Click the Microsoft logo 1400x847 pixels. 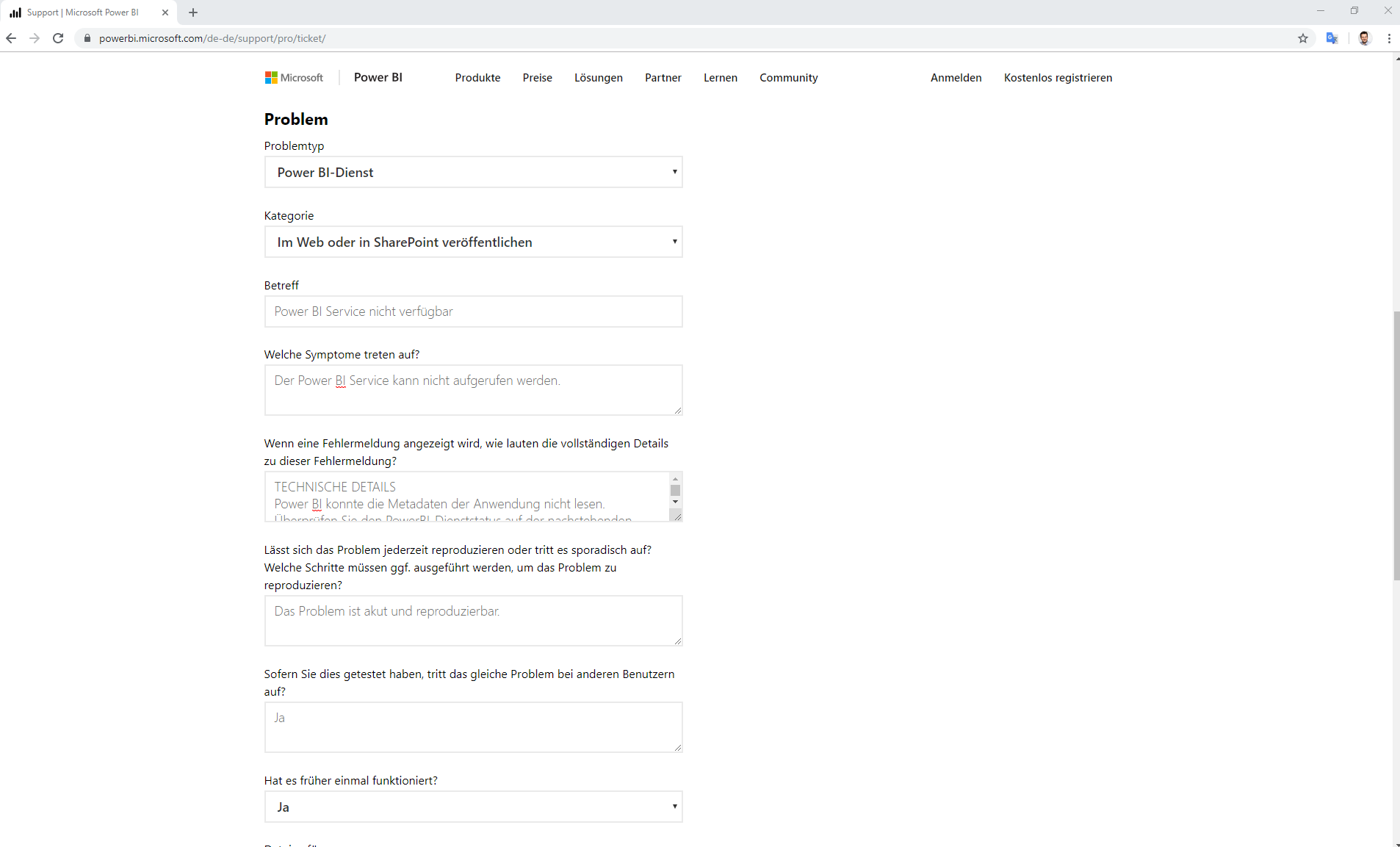294,78
